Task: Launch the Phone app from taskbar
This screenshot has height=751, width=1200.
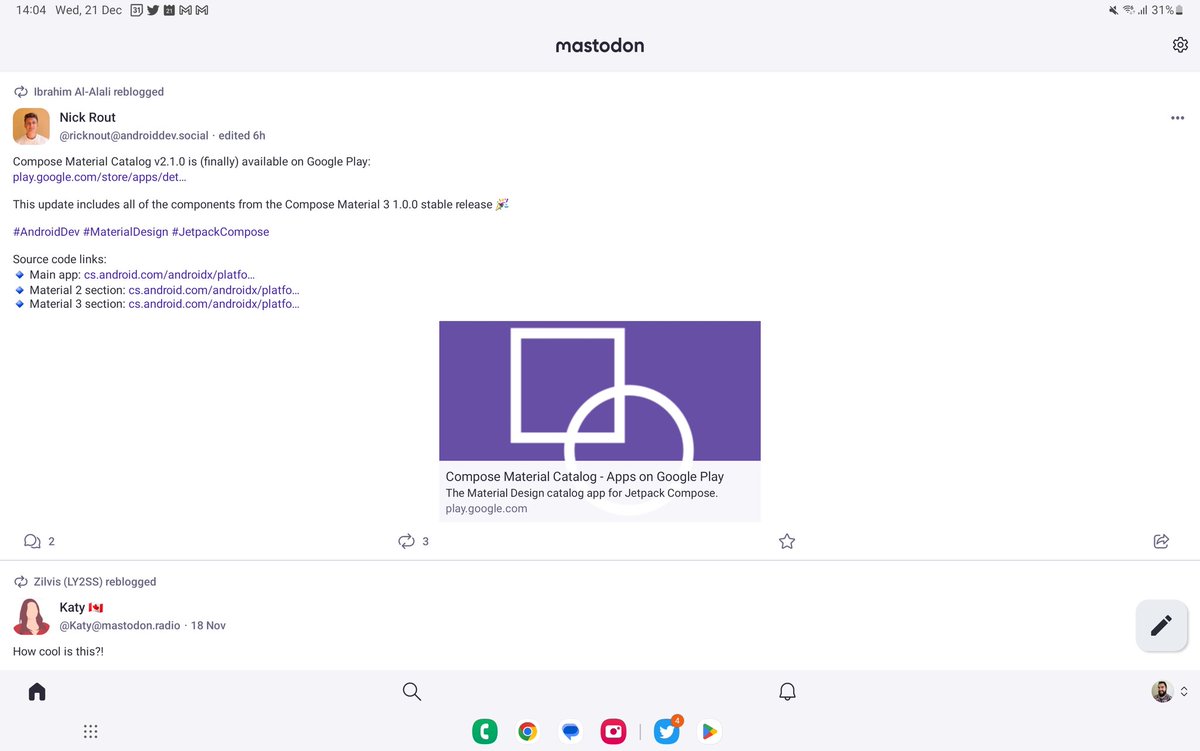Action: point(485,731)
